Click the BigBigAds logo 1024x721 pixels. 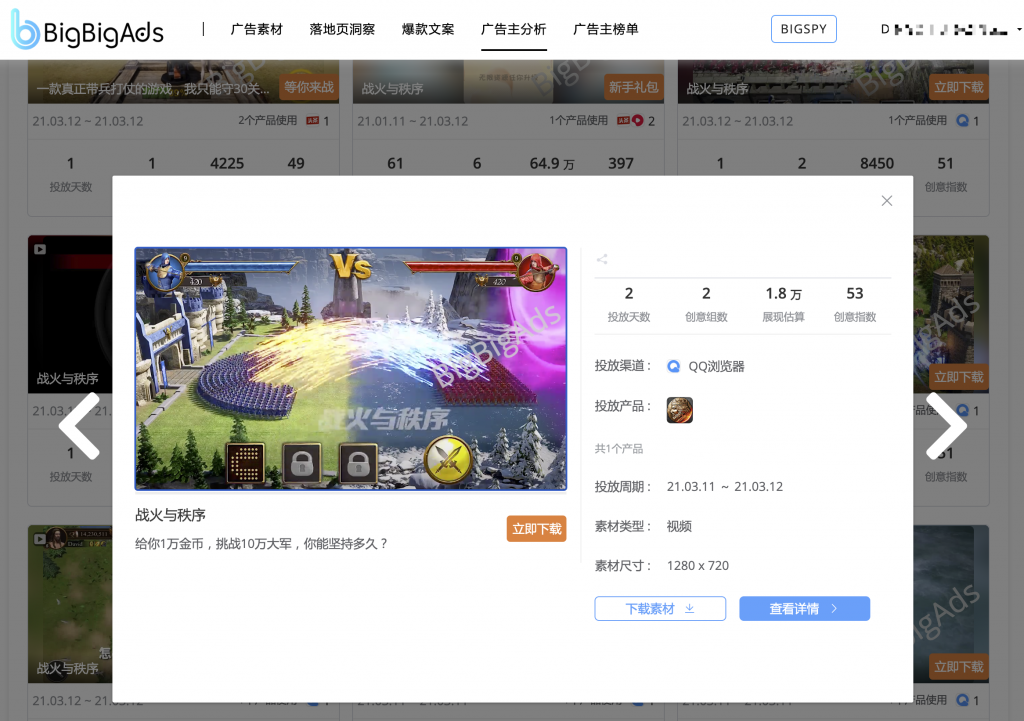(88, 29)
